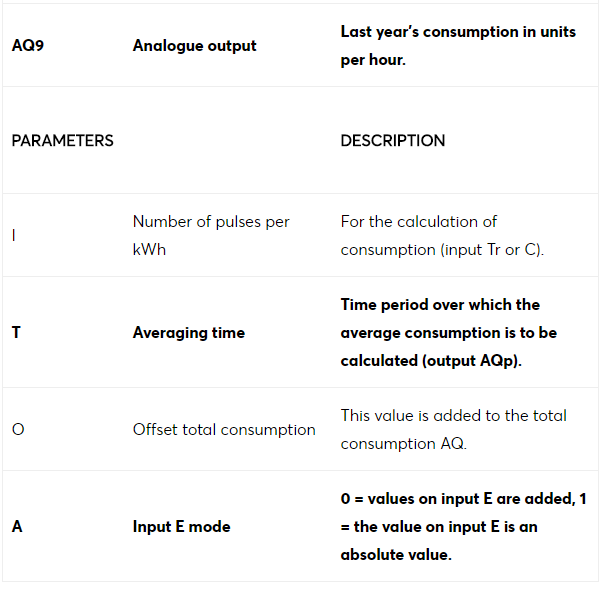614x597 pixels.
Task: Select 'Offset total consumption' label
Action: click(224, 430)
